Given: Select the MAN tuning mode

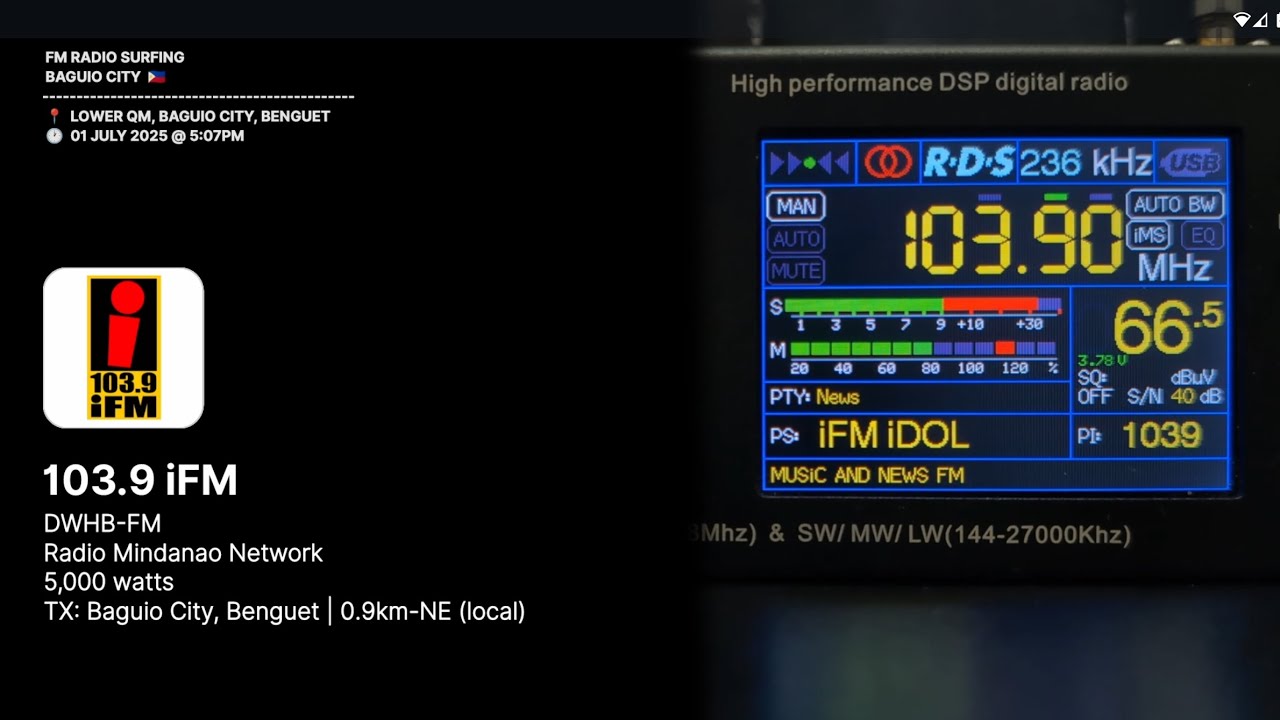Looking at the screenshot, I should (796, 206).
